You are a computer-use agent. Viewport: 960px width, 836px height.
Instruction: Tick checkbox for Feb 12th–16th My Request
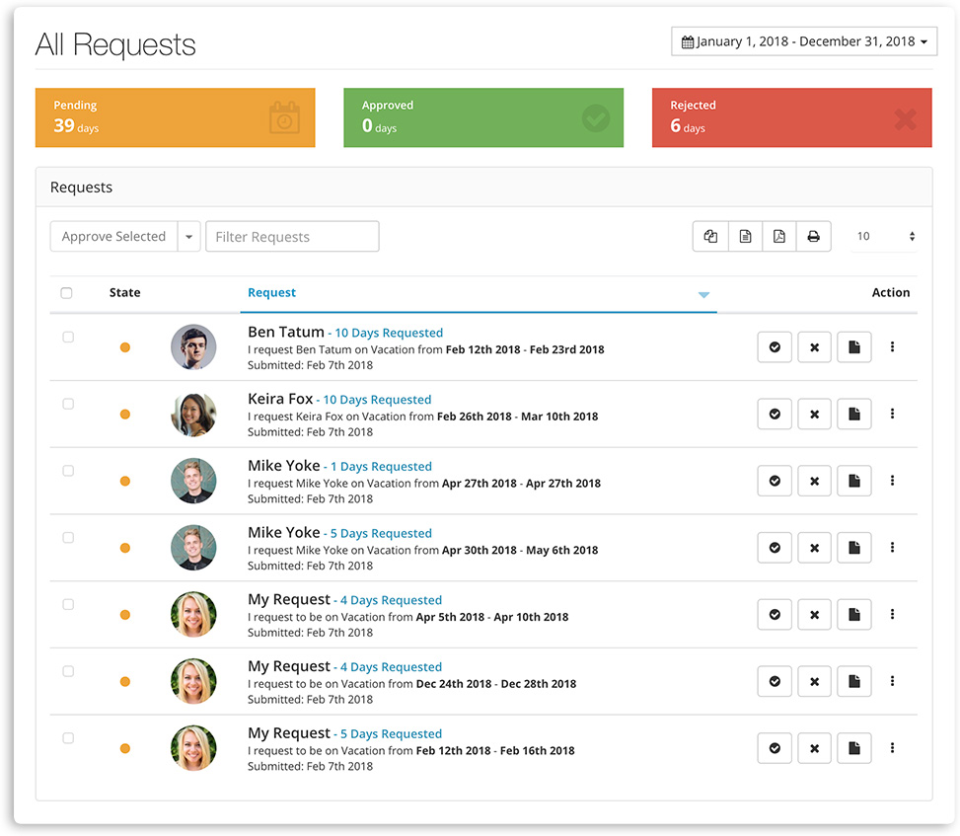pyautogui.click(x=68, y=737)
